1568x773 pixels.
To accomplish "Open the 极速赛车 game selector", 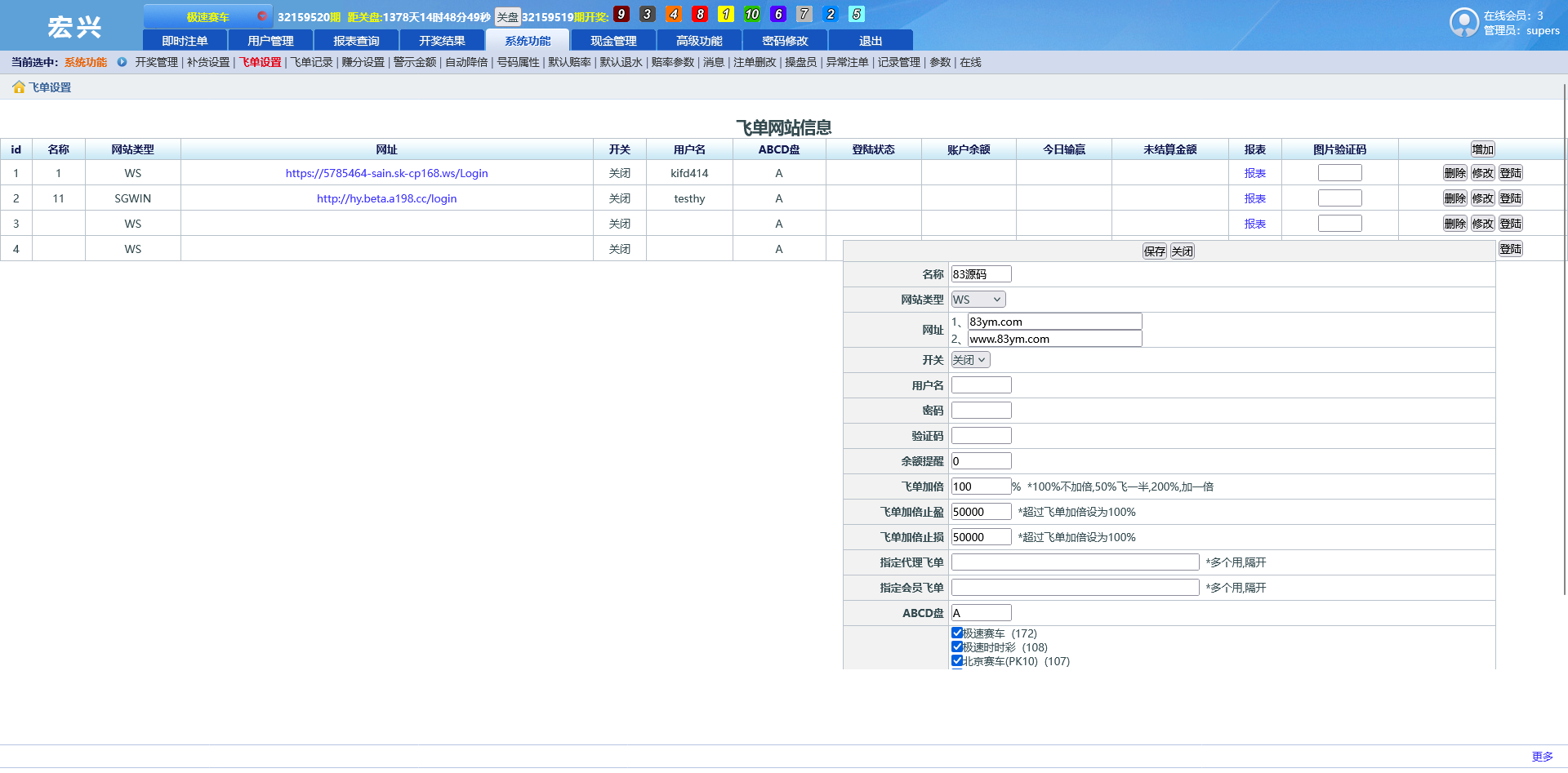I will point(207,16).
